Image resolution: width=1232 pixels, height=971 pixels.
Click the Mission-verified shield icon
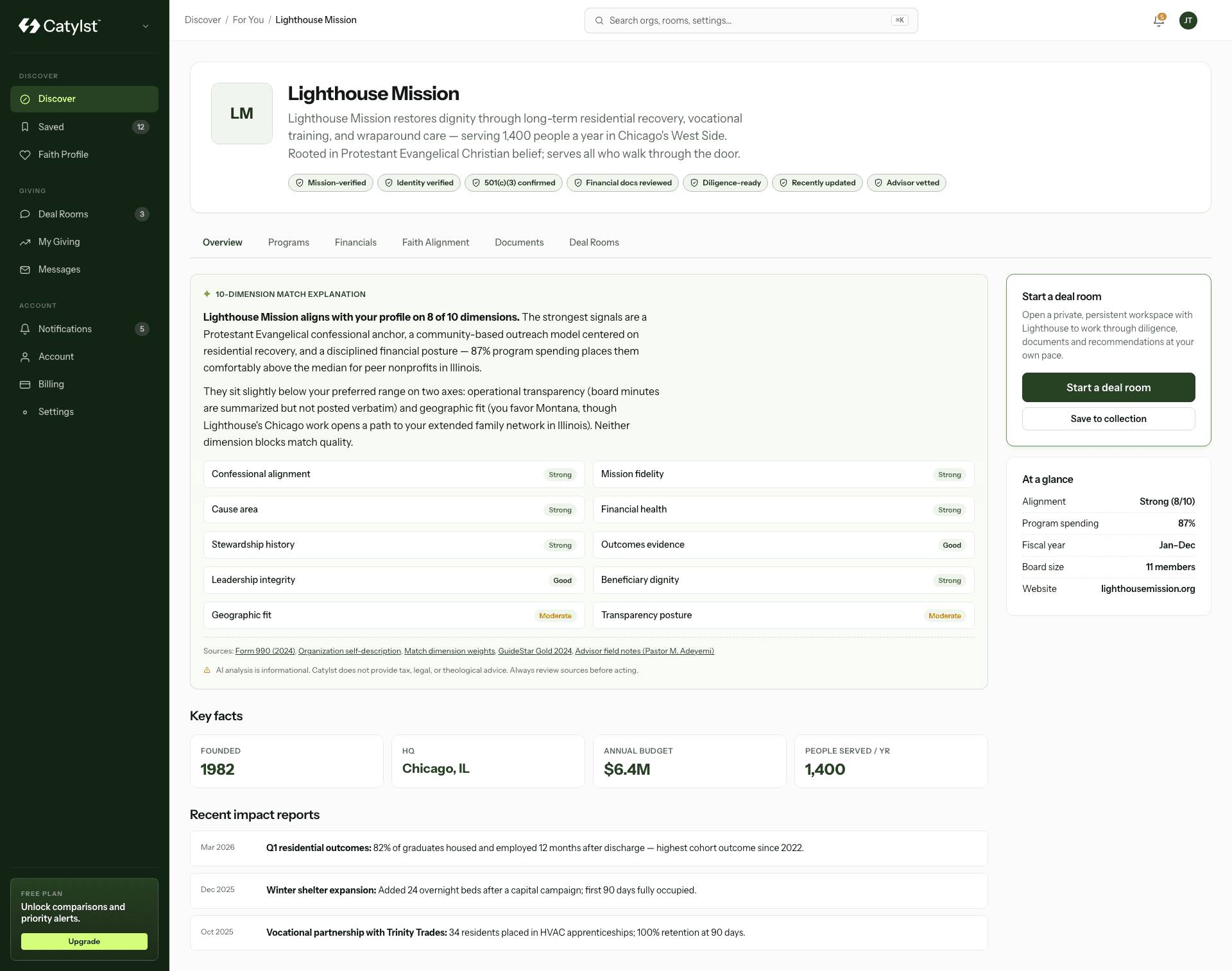click(x=300, y=183)
